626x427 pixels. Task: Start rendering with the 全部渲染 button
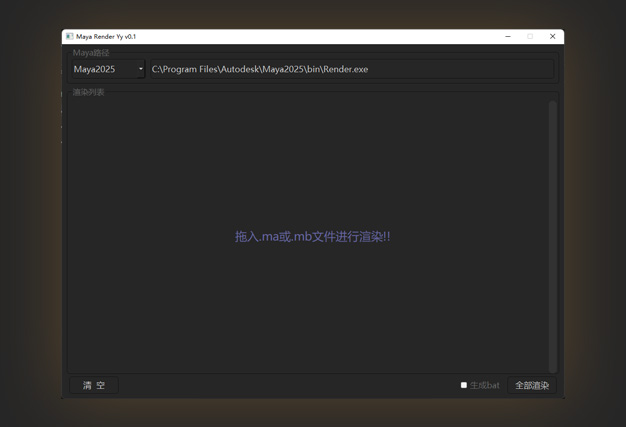coord(531,385)
